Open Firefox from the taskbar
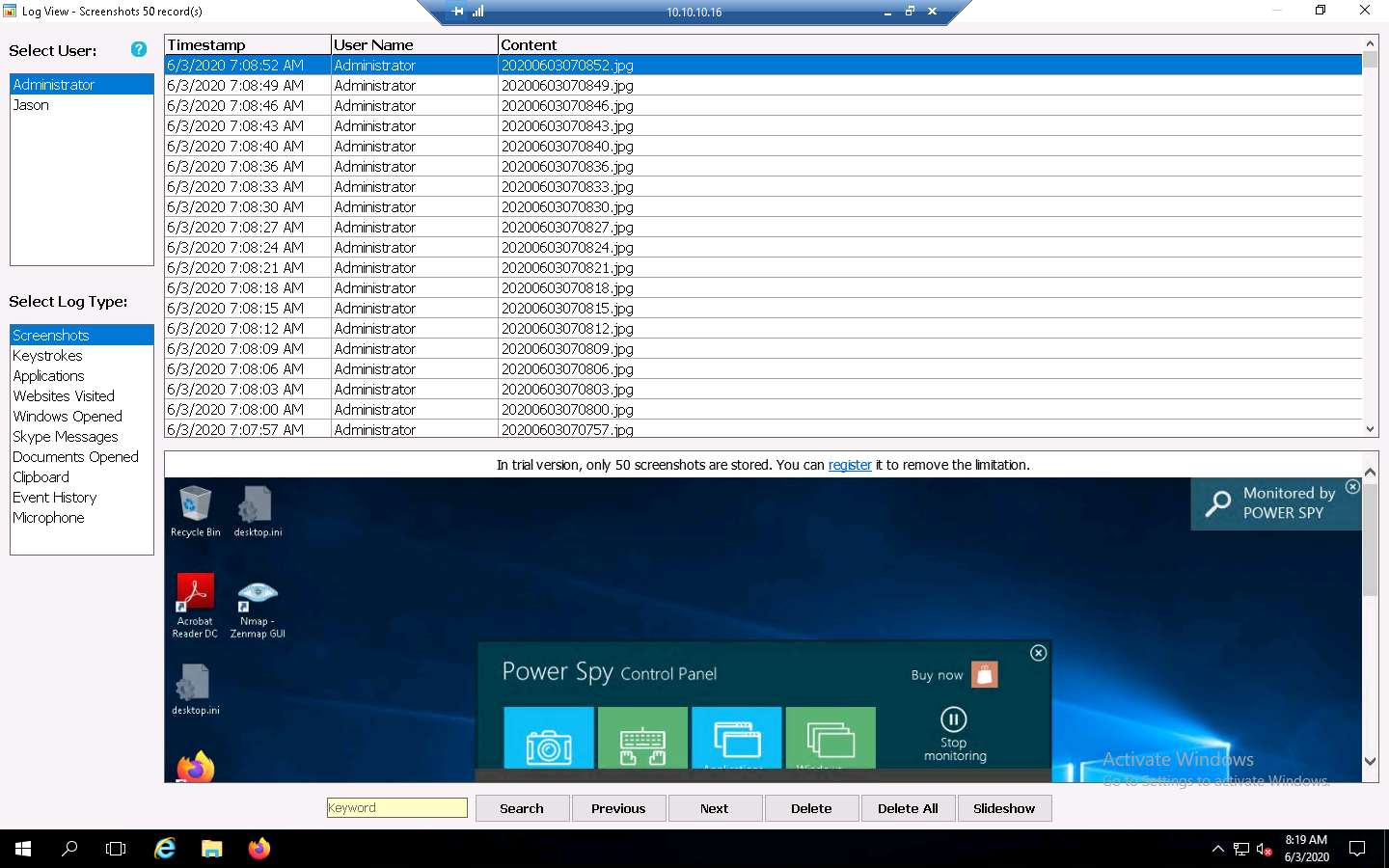Image resolution: width=1389 pixels, height=868 pixels. pos(259,849)
